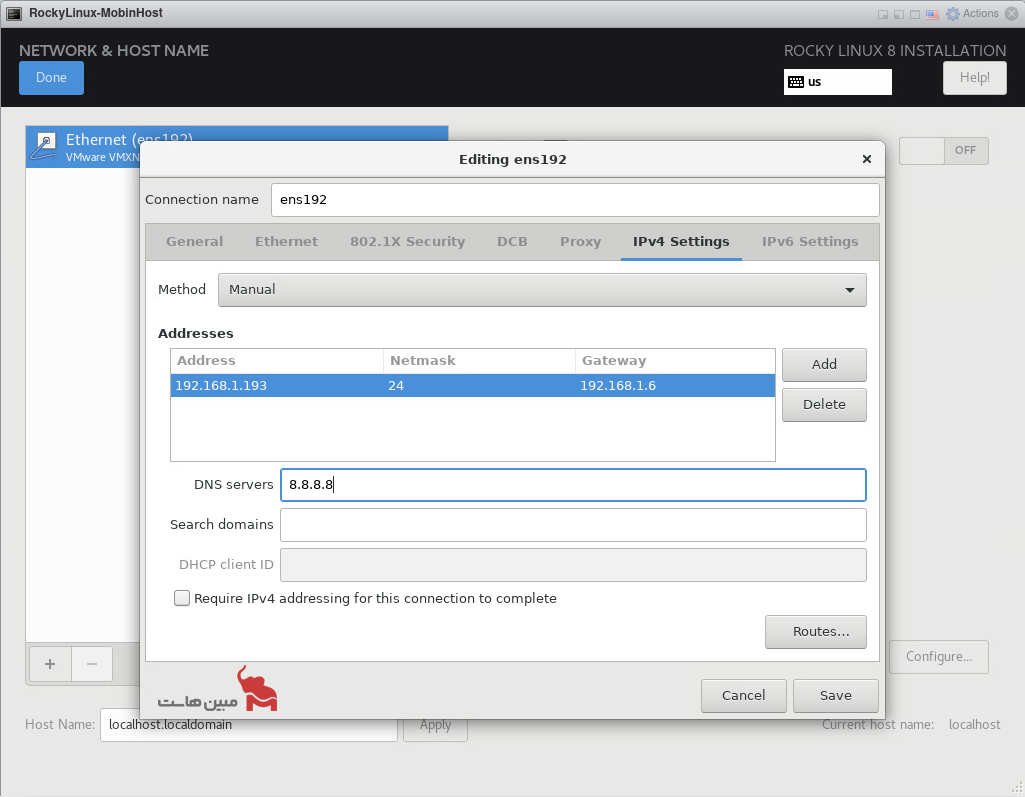Click the Ethernet network adapter icon
This screenshot has width=1025, height=797.
(44, 146)
